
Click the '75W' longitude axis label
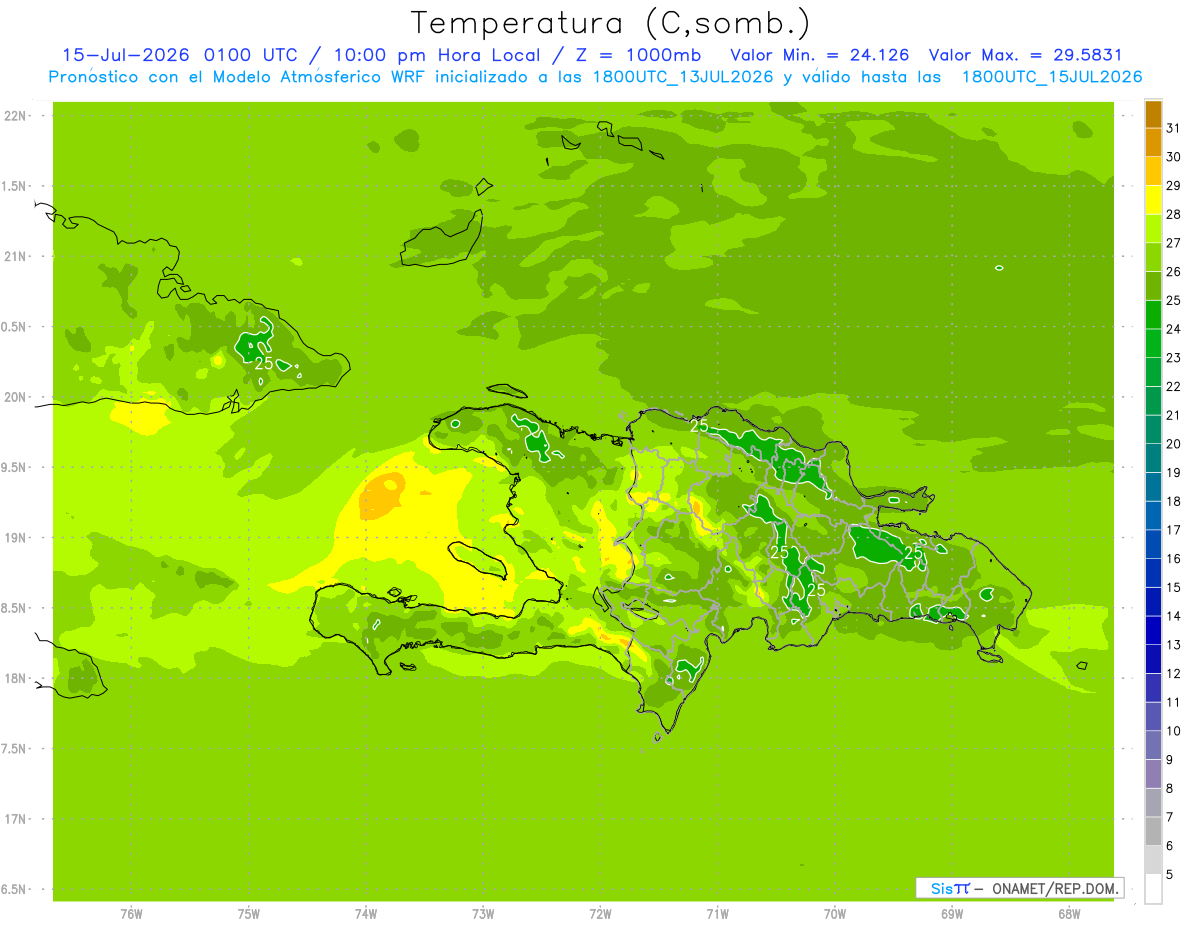[248, 914]
